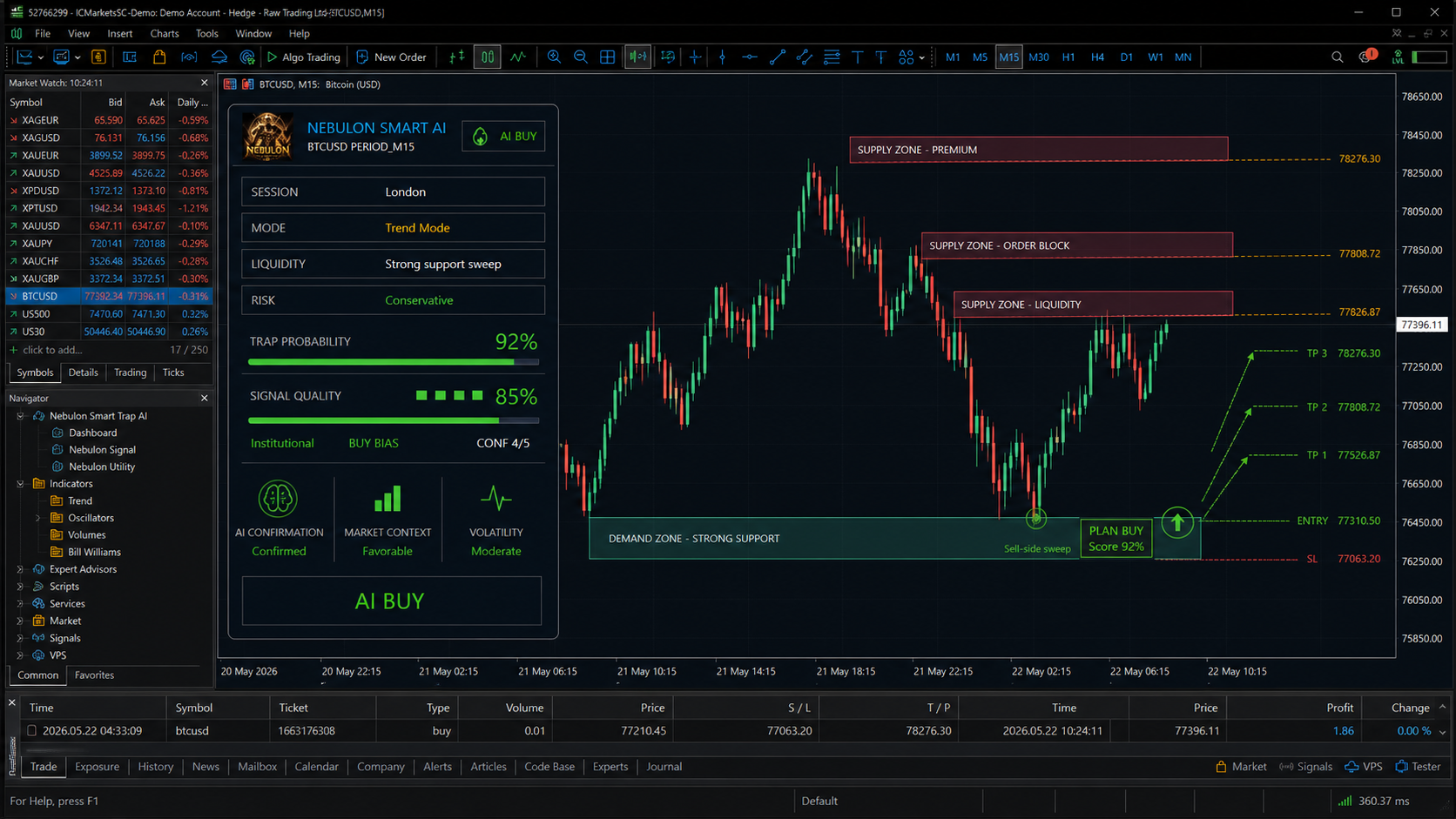
Task: Open the Insert menu
Action: (x=120, y=33)
